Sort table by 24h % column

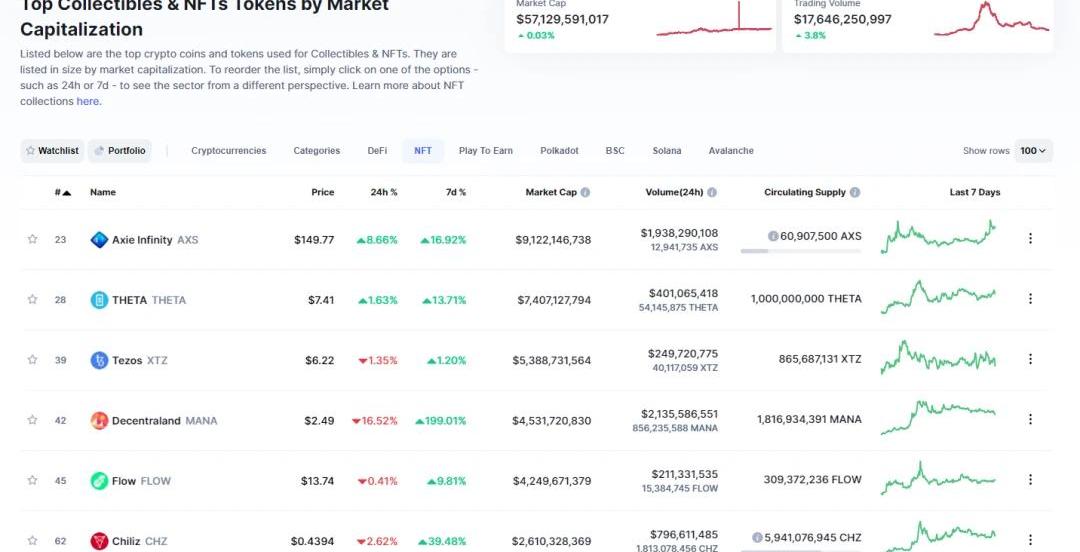[x=384, y=192]
